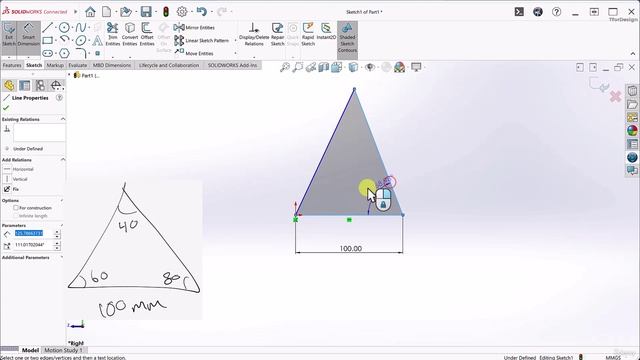The height and width of the screenshot is (360, 640).
Task: Switch to the Markup tab
Action: pos(55,65)
